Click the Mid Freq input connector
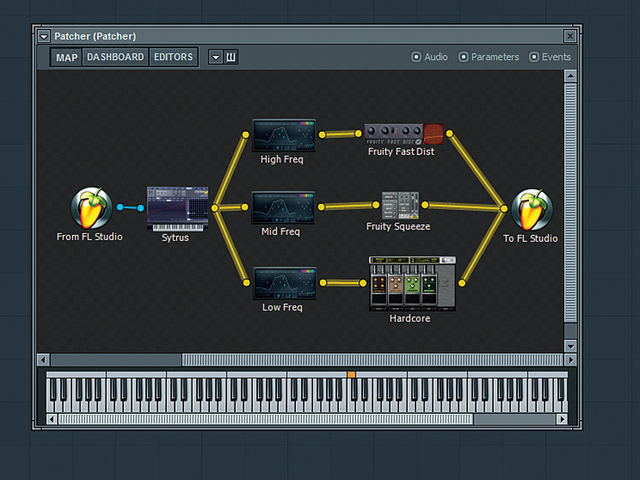The width and height of the screenshot is (640, 480). 244,207
